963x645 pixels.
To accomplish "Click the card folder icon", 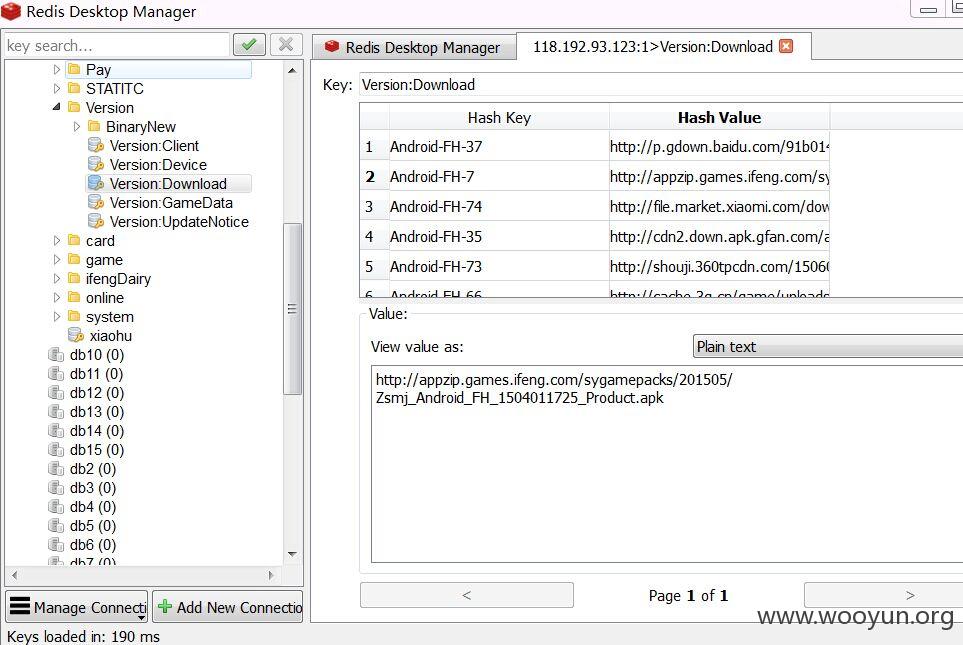I will (x=74, y=240).
